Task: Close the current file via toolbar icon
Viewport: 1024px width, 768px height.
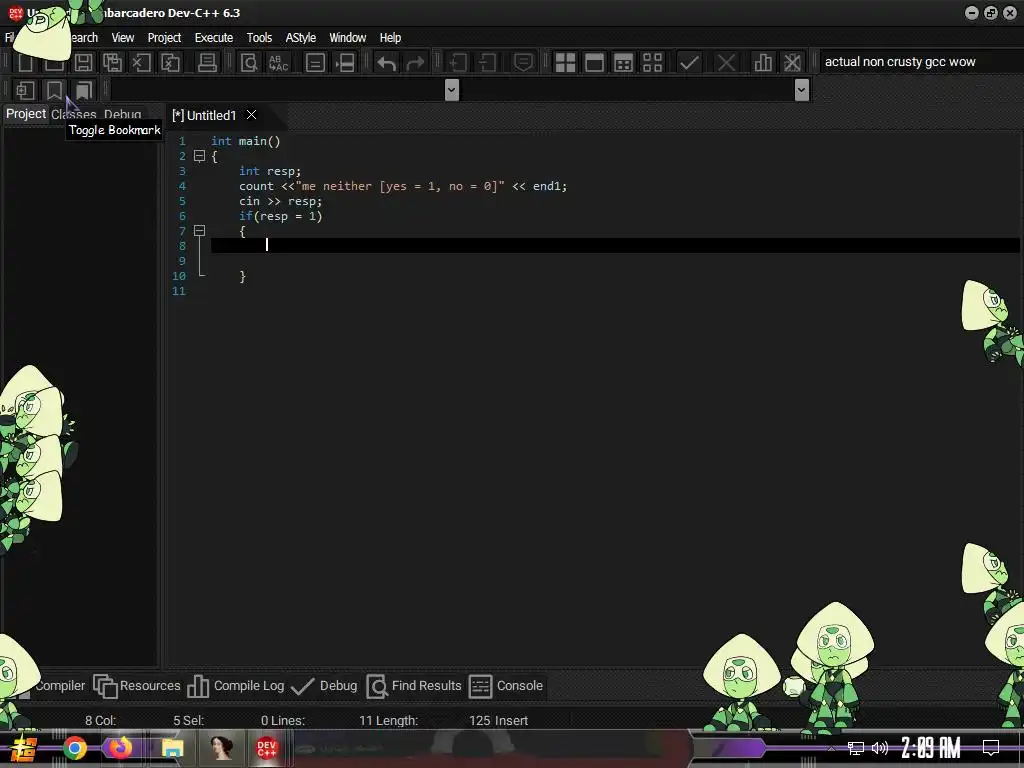Action: [x=141, y=63]
